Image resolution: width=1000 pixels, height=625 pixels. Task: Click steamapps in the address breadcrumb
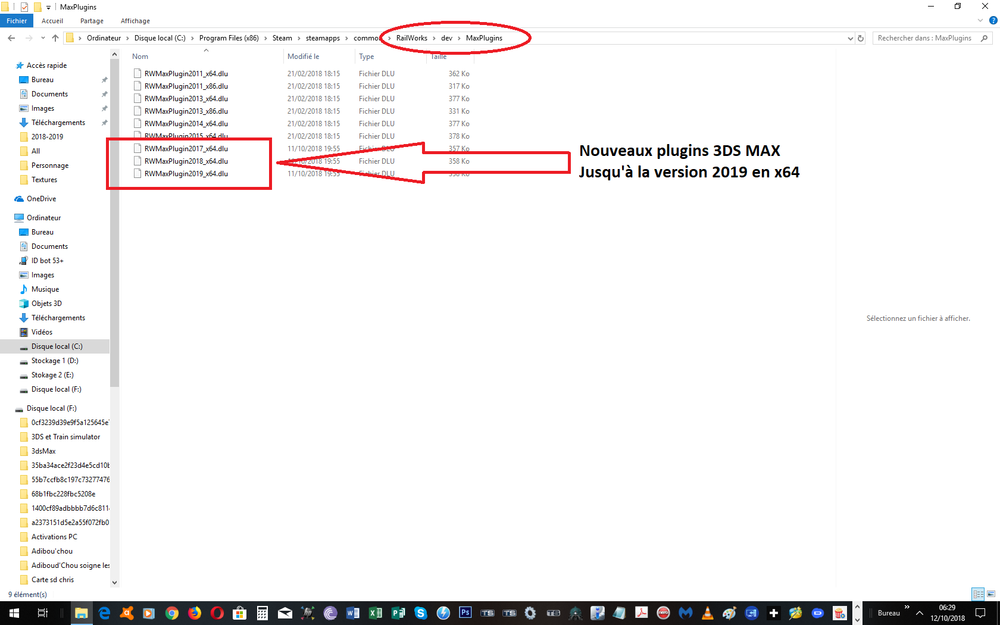click(323, 38)
